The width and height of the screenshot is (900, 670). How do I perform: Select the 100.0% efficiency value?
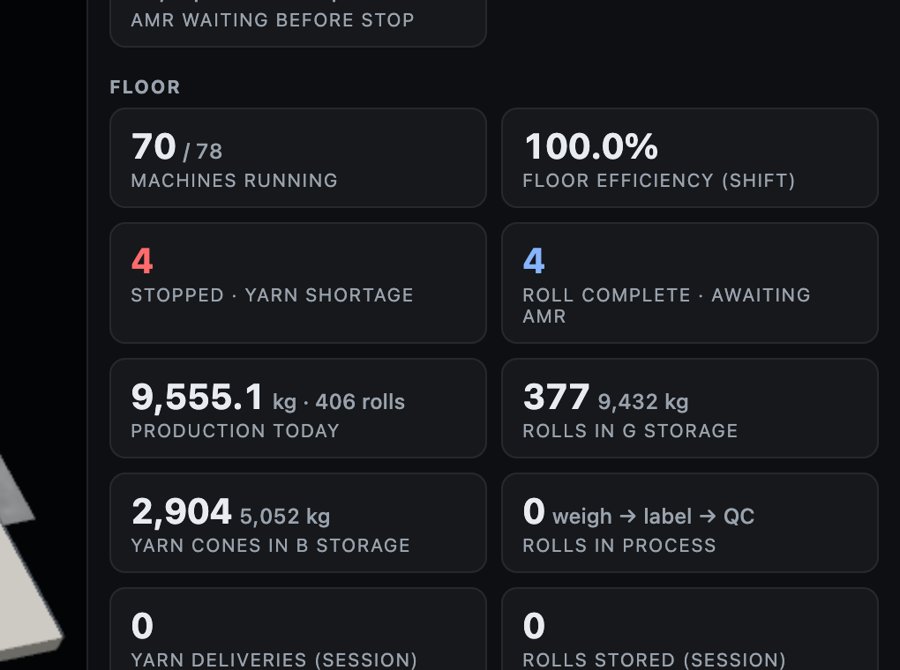coord(591,146)
